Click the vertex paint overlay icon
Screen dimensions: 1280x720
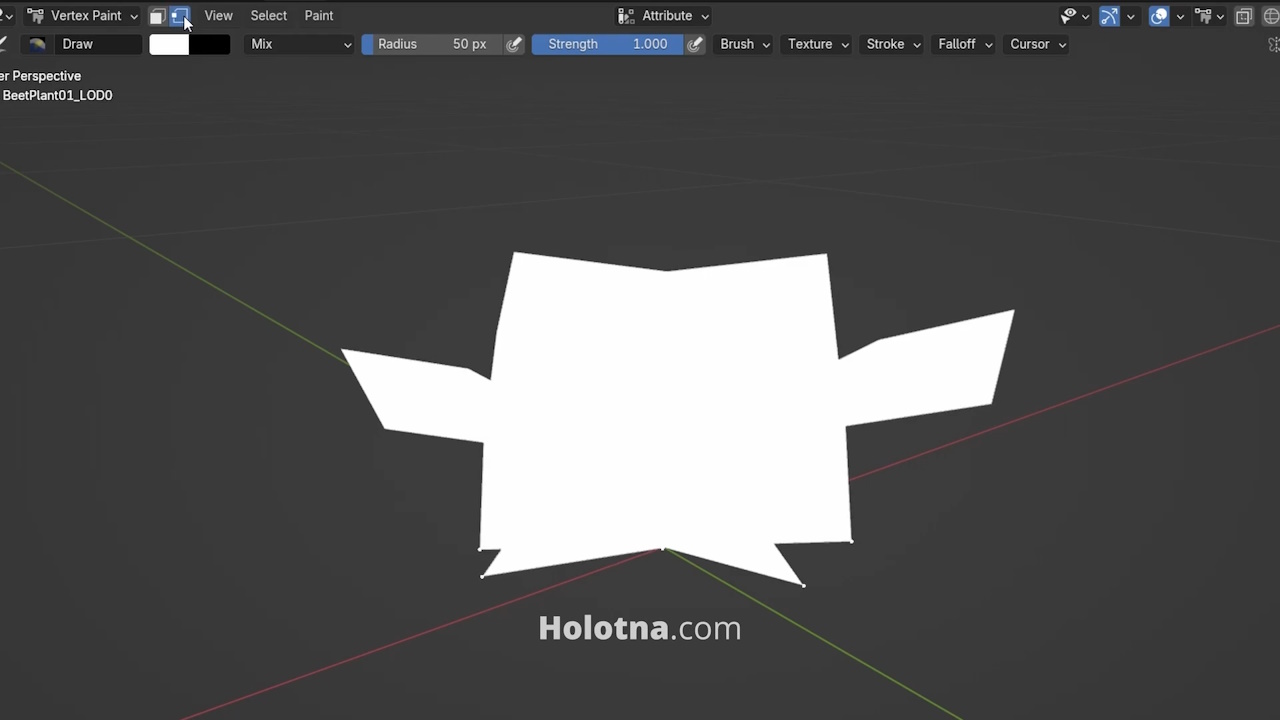point(1204,16)
